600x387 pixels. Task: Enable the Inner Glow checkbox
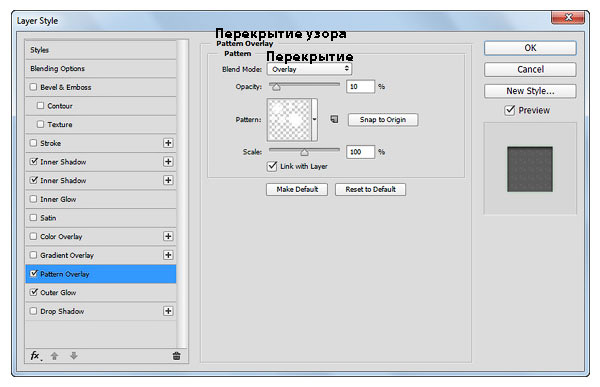click(x=34, y=199)
